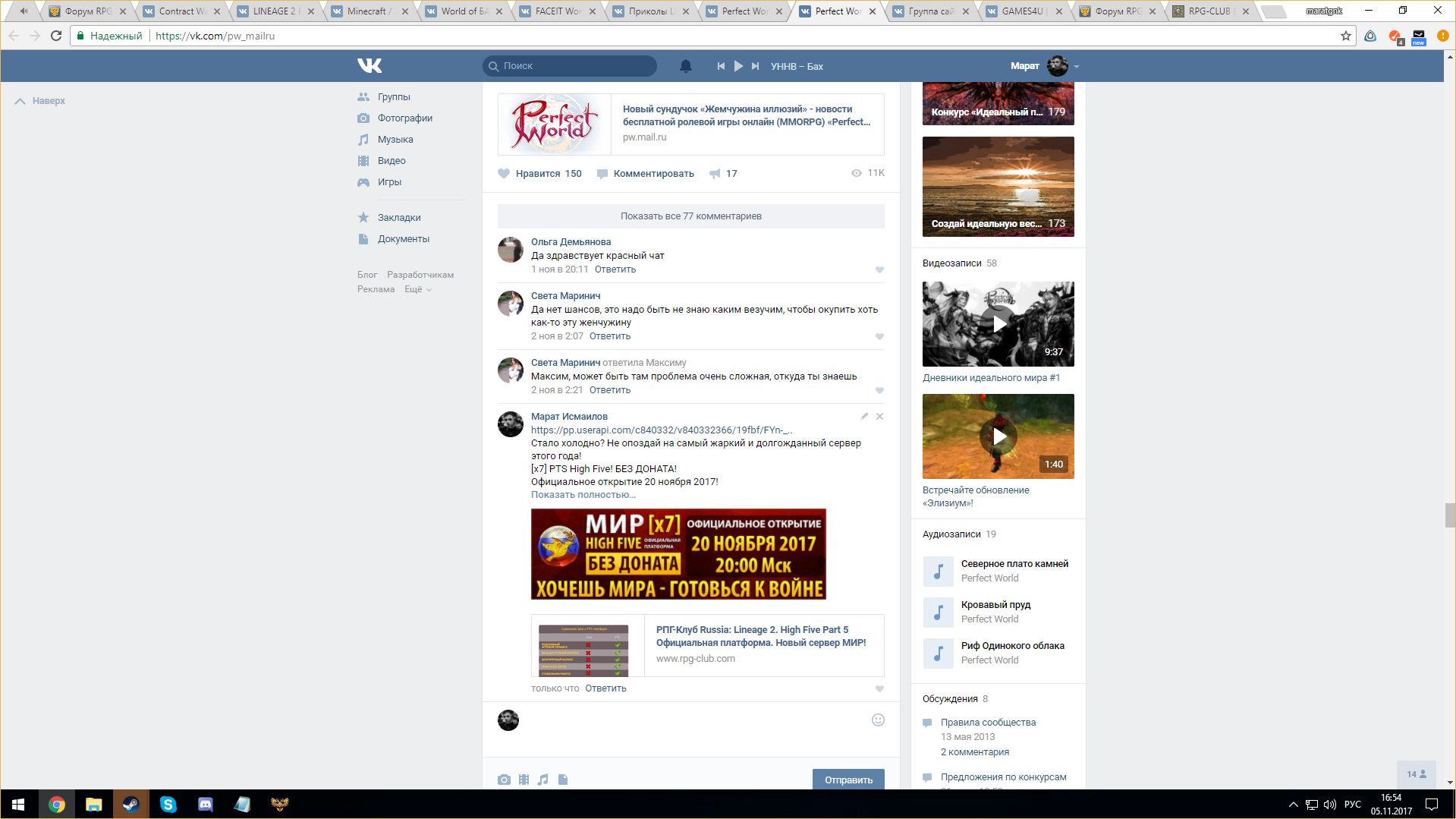The image size is (1456, 819).
Task: Open Закладки in the sidebar
Action: click(x=399, y=217)
